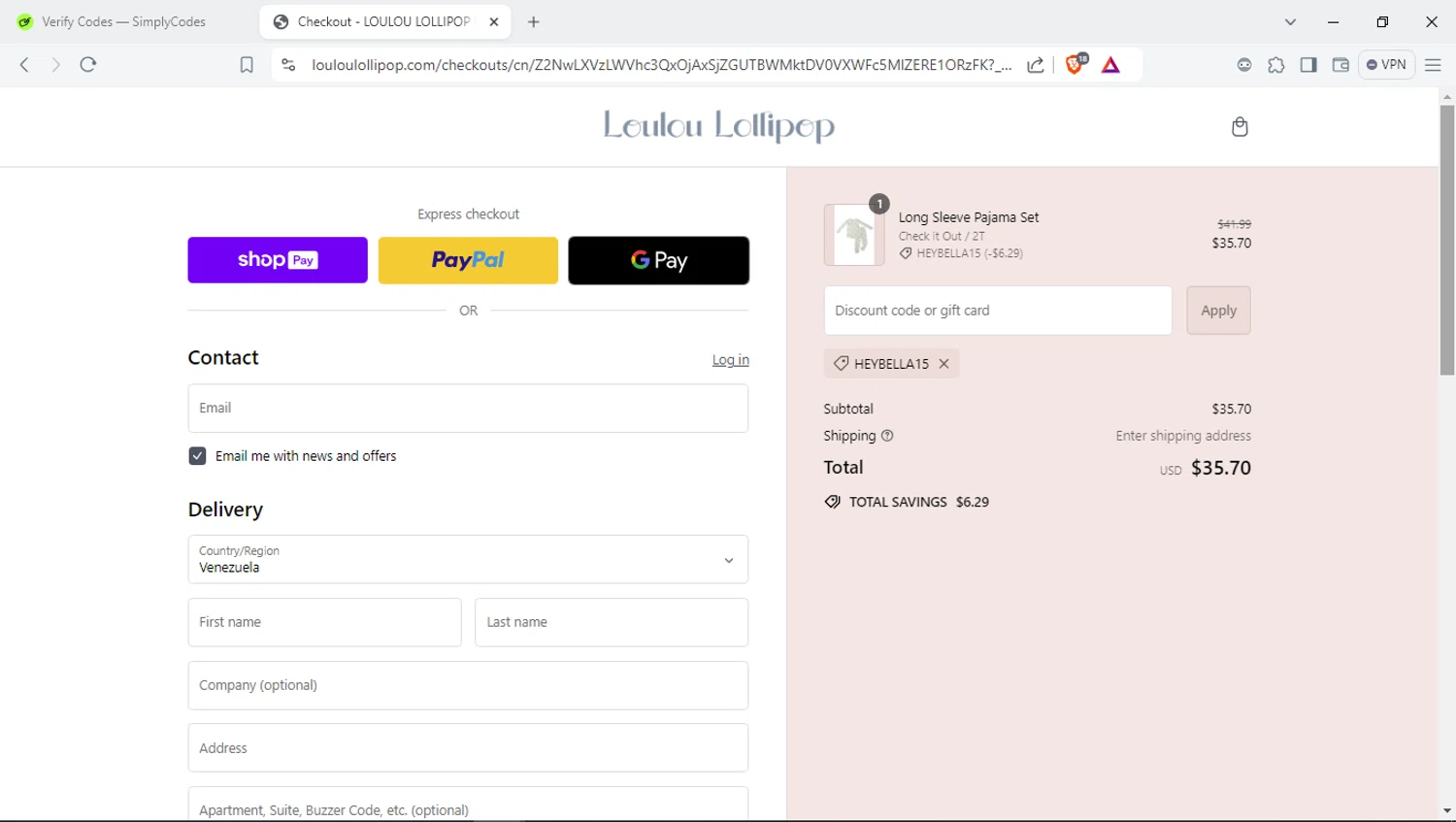1456x822 pixels.
Task: Open Brave Shields lion icon
Action: [x=1075, y=64]
